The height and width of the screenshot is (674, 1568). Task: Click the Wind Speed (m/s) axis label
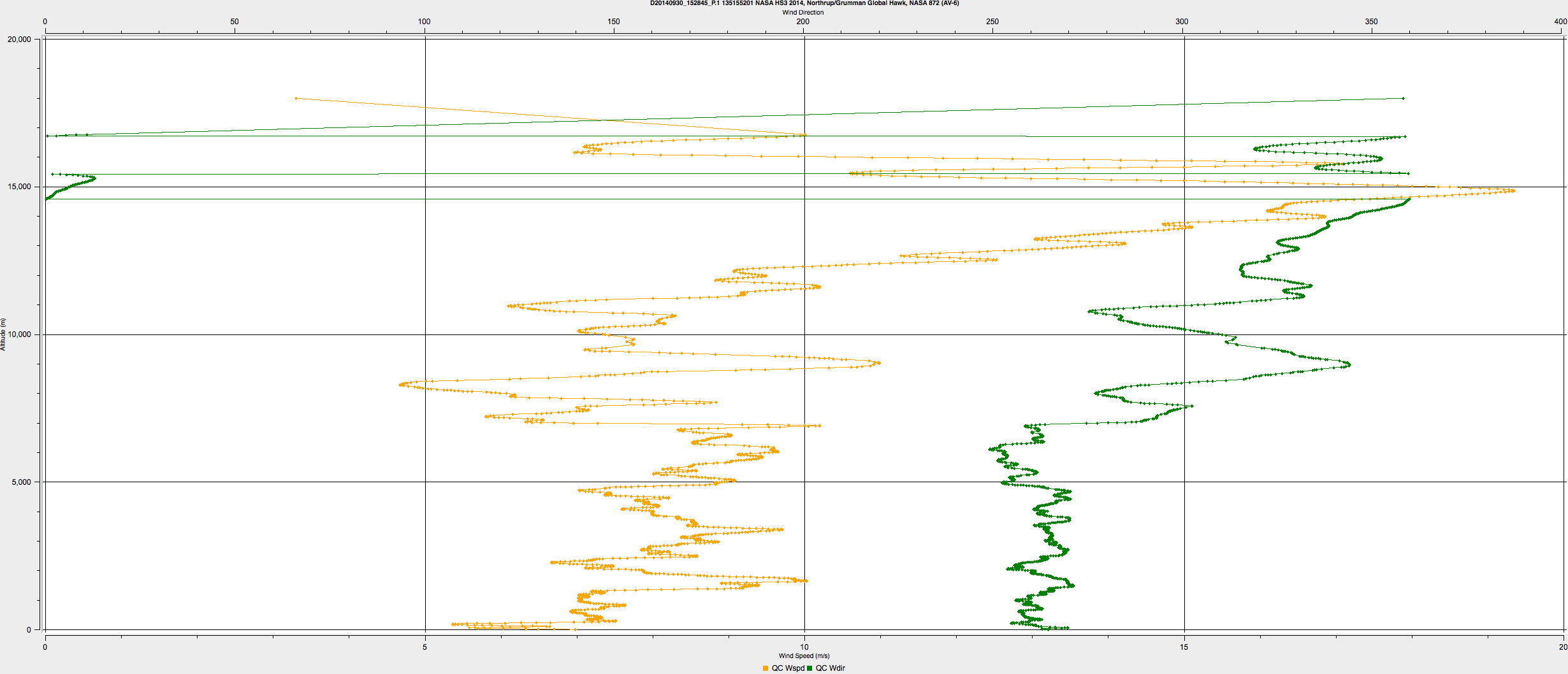coord(804,656)
